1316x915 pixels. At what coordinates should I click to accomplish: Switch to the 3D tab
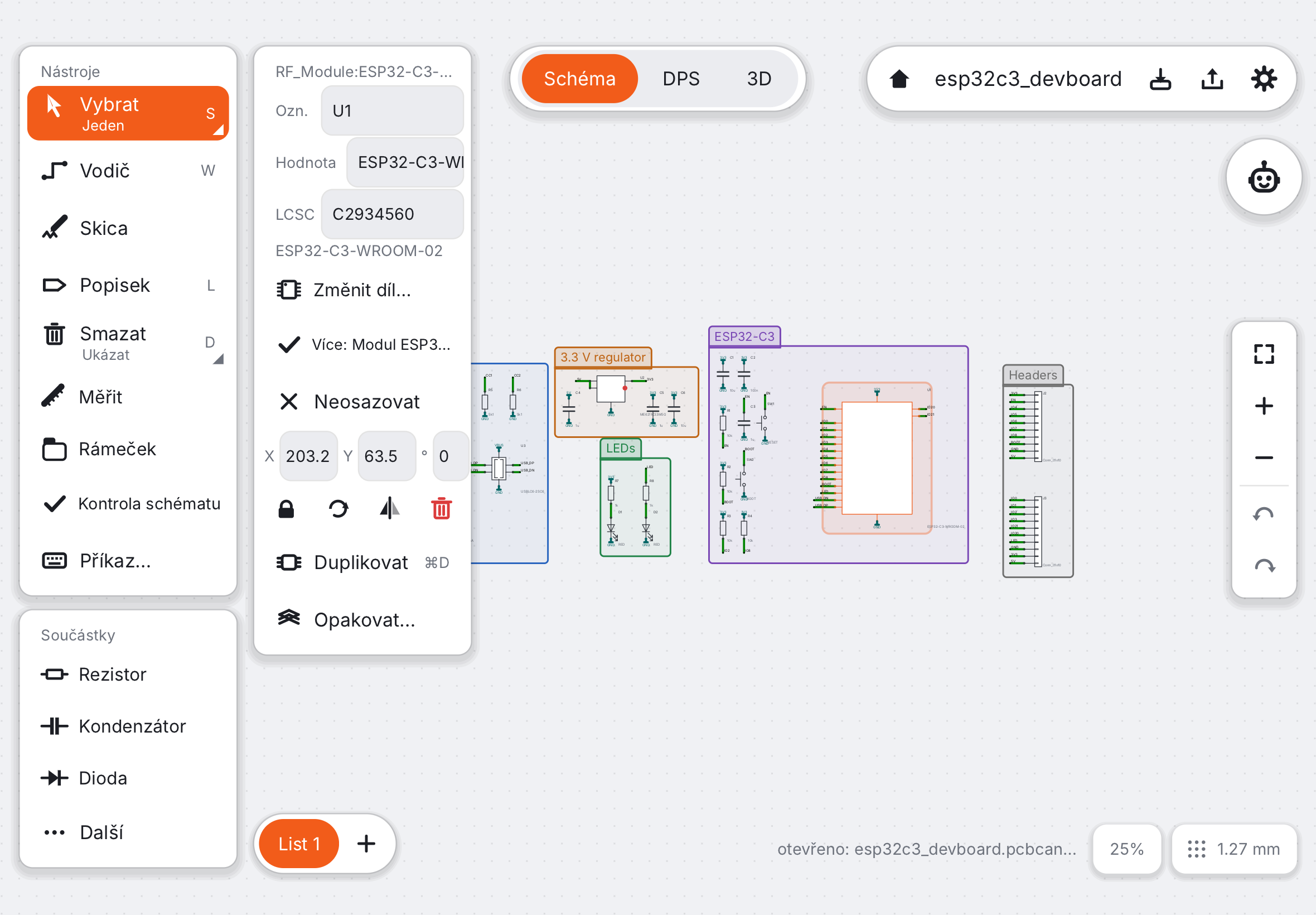(x=759, y=79)
